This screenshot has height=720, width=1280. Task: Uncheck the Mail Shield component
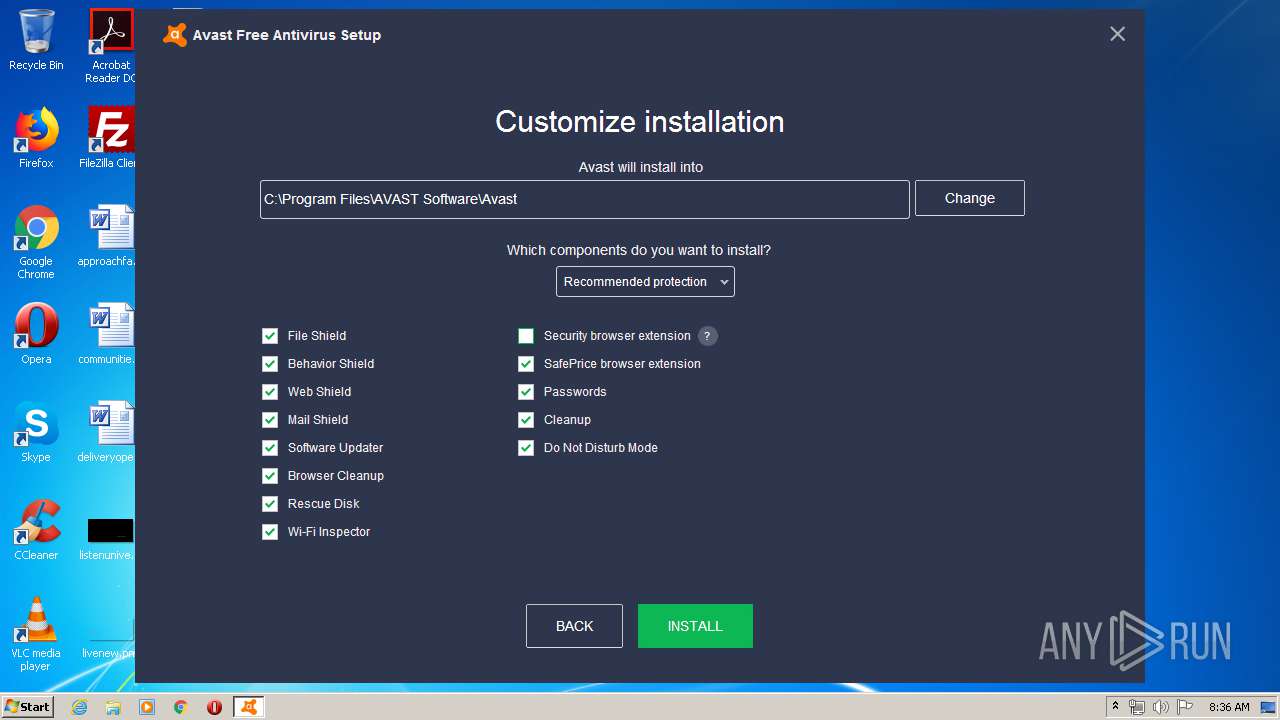[270, 420]
